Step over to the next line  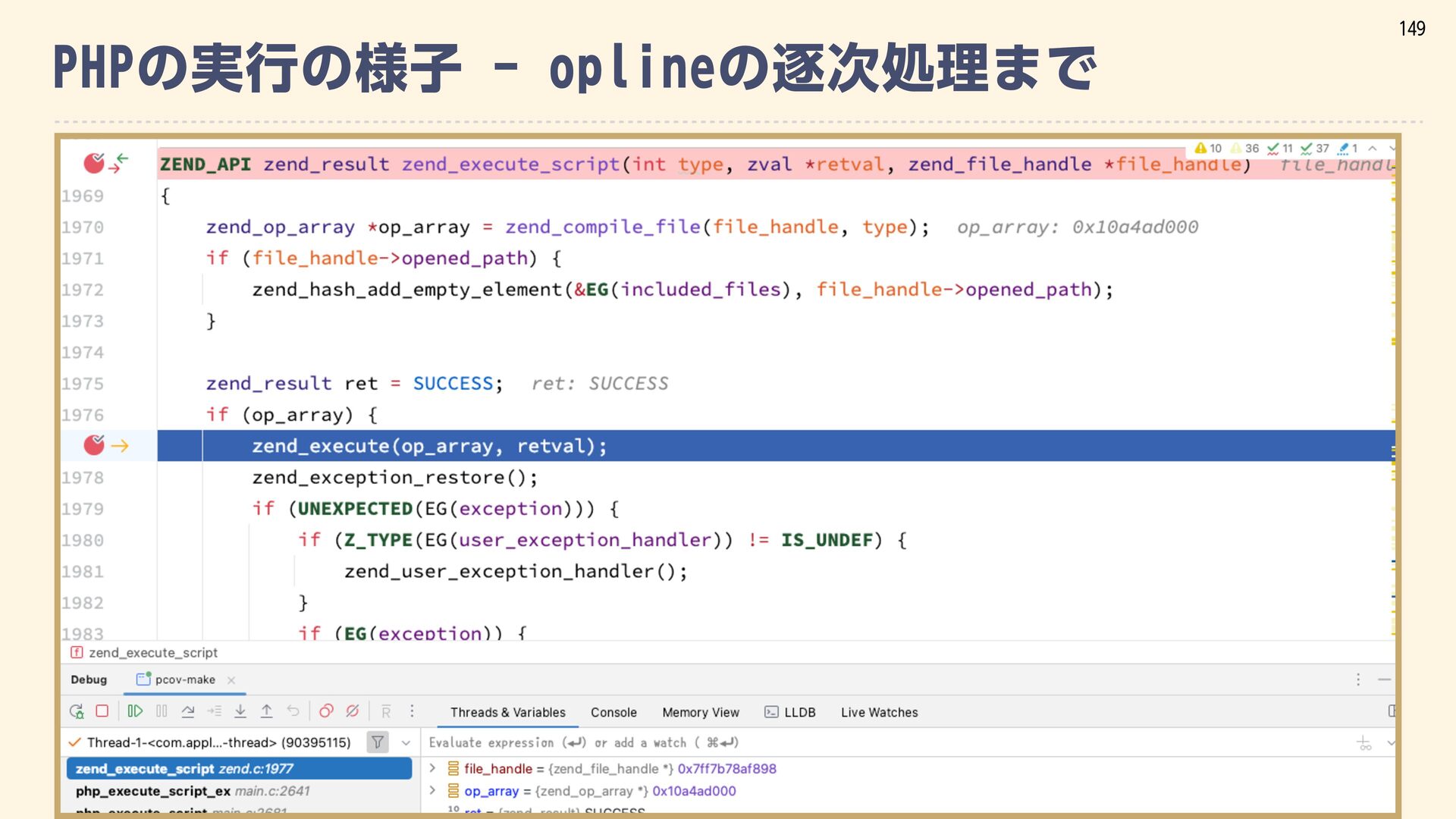(188, 711)
